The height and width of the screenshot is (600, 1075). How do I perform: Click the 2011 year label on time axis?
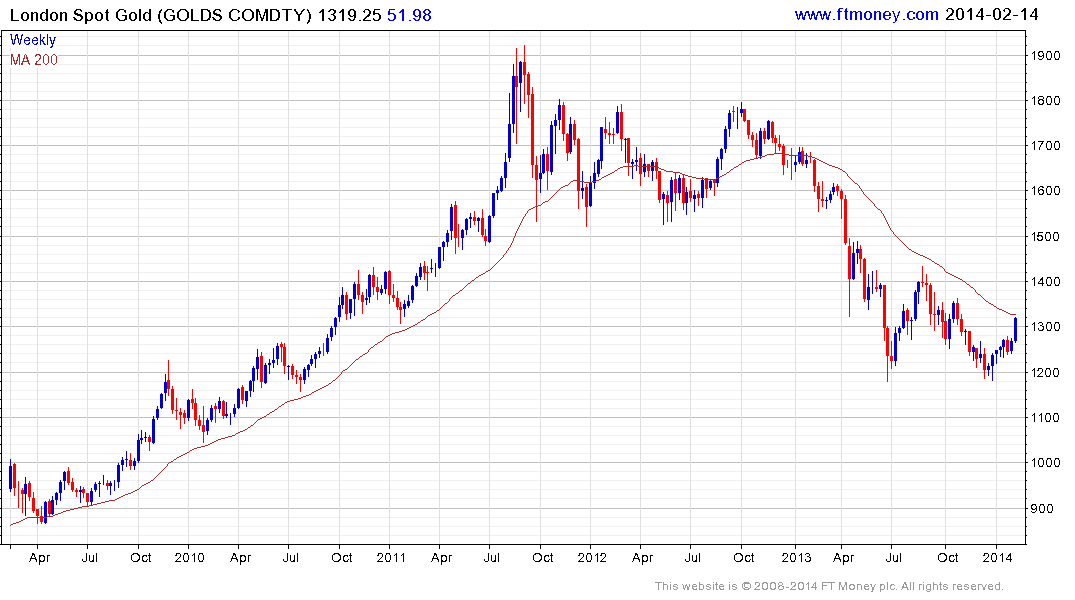pyautogui.click(x=391, y=557)
